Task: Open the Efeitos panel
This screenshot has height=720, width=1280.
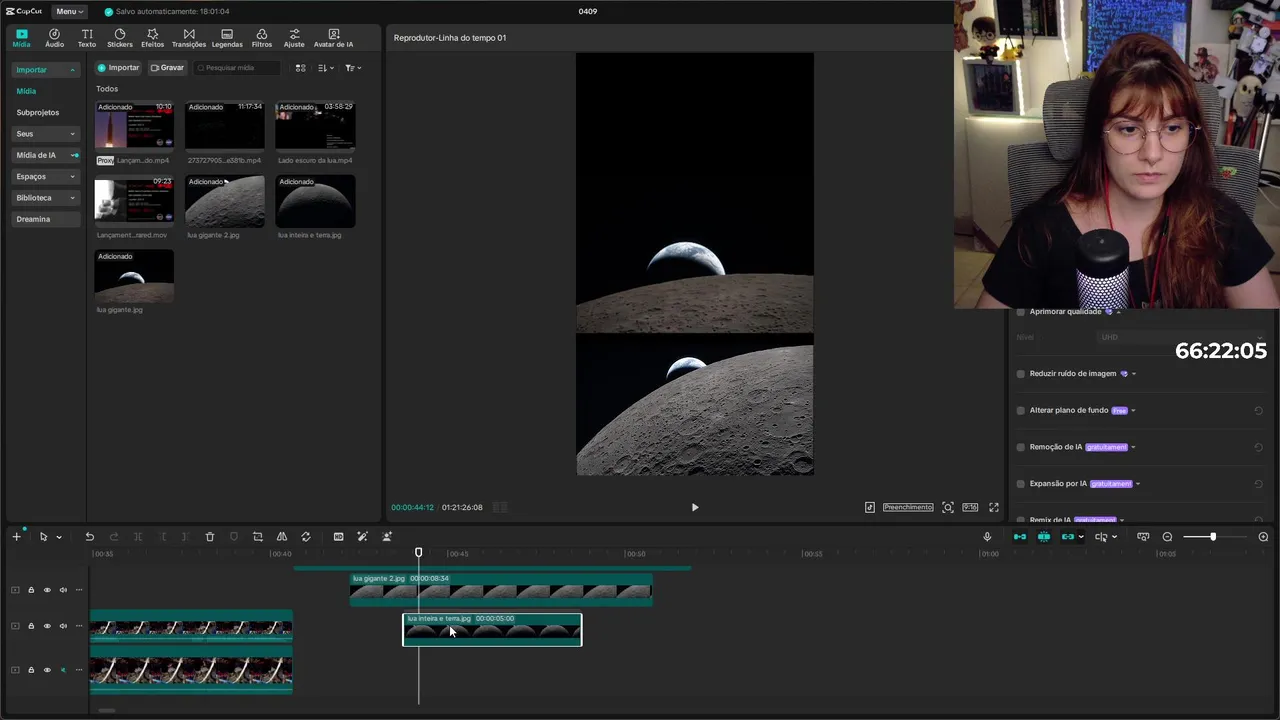Action: [152, 38]
